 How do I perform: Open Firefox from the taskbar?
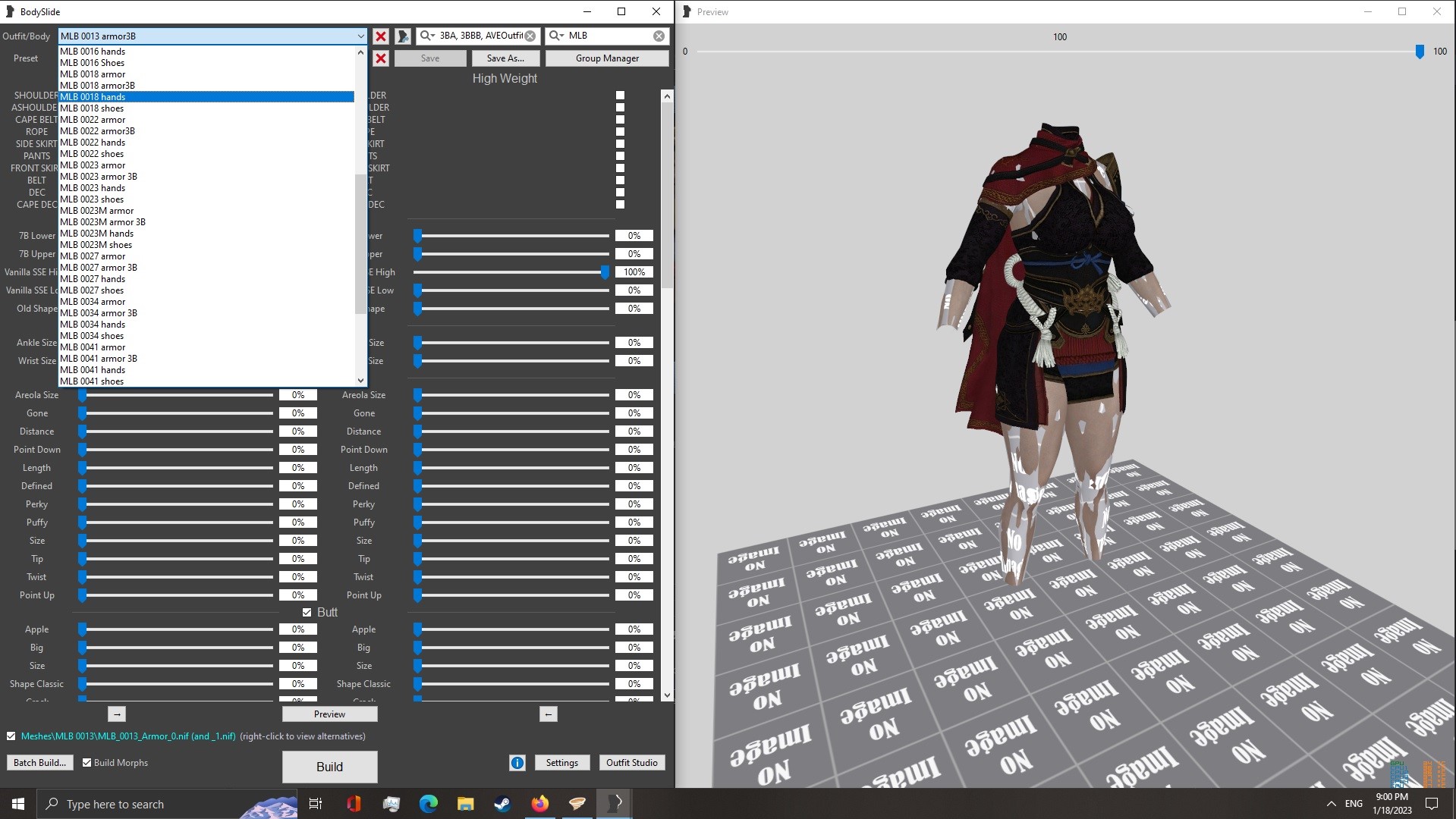(x=540, y=804)
